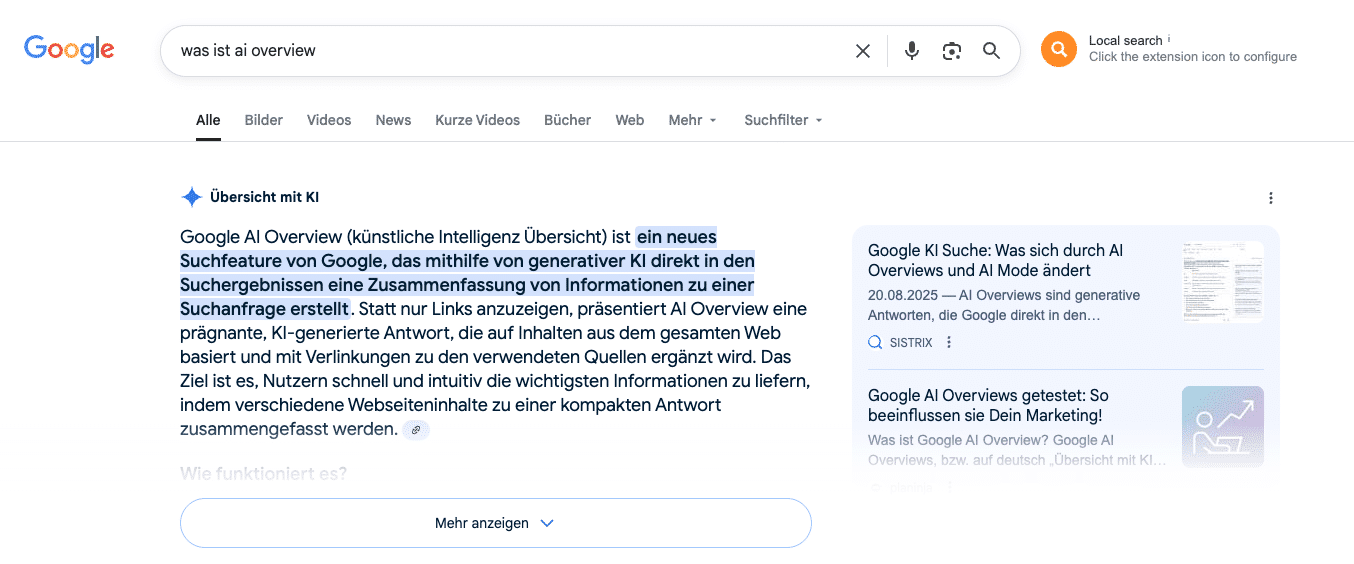Click 'Click the extension icon to configure' text

tap(1193, 57)
